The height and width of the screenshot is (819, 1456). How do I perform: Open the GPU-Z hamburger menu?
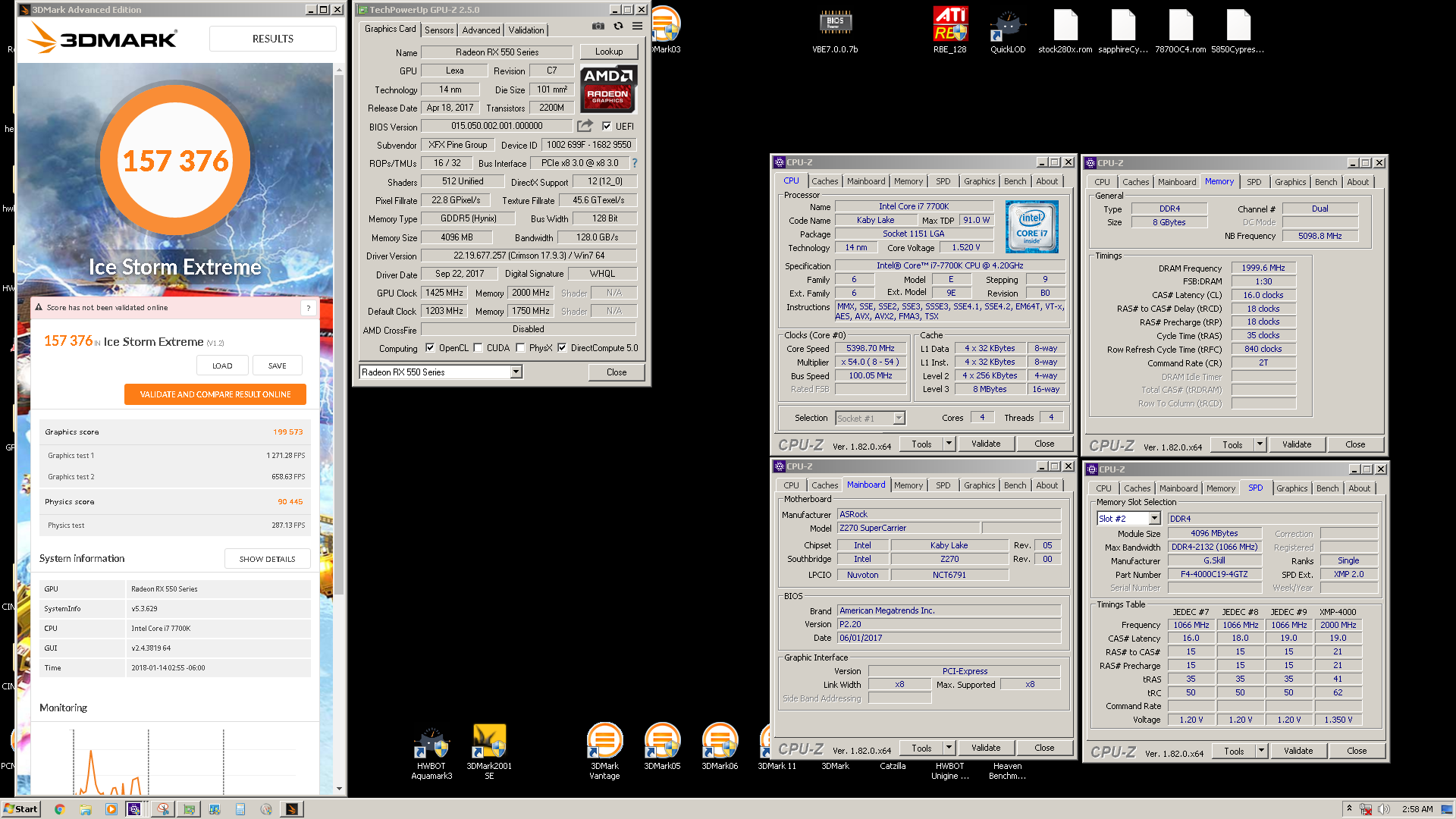(638, 27)
